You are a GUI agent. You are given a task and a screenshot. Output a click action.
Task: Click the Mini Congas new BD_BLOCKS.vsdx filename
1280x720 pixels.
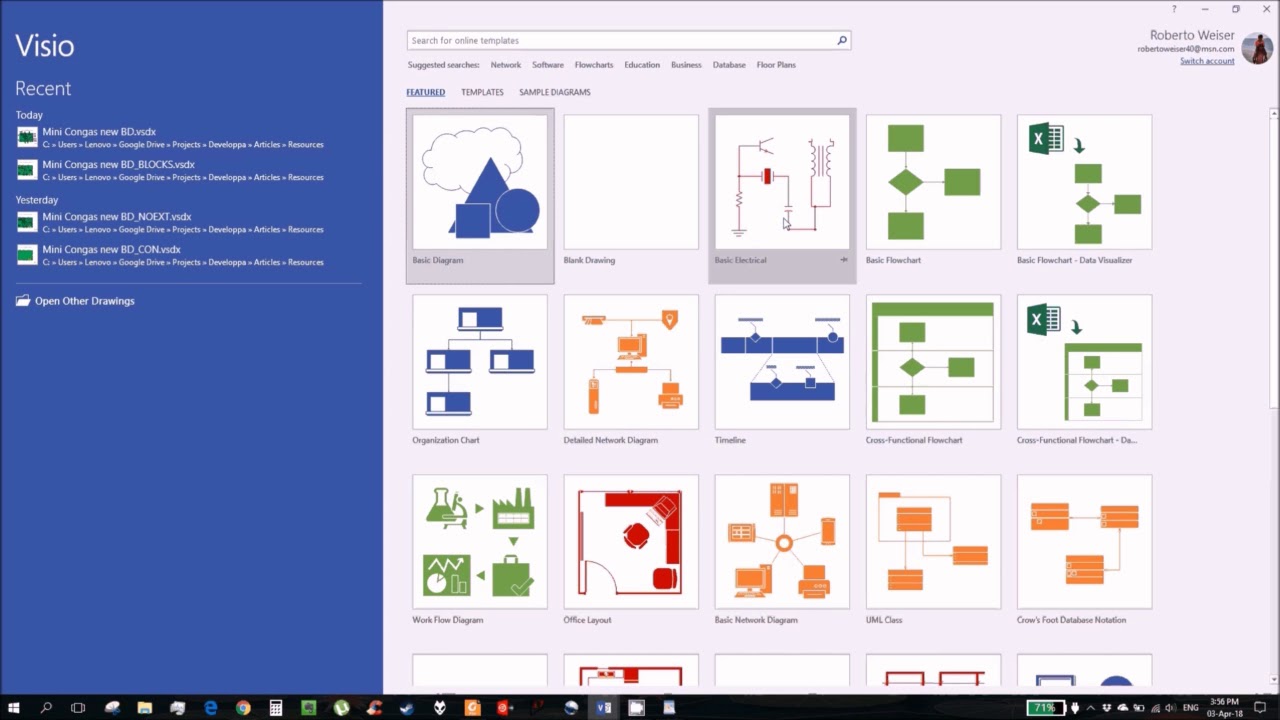click(118, 165)
